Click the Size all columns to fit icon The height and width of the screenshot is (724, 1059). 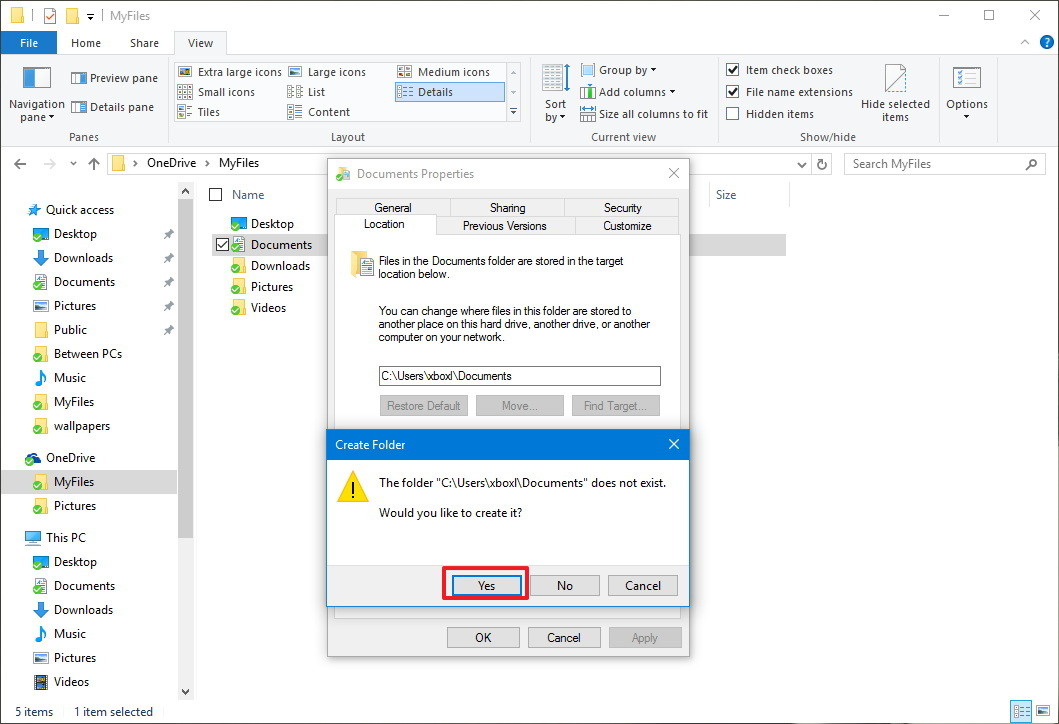click(x=589, y=113)
